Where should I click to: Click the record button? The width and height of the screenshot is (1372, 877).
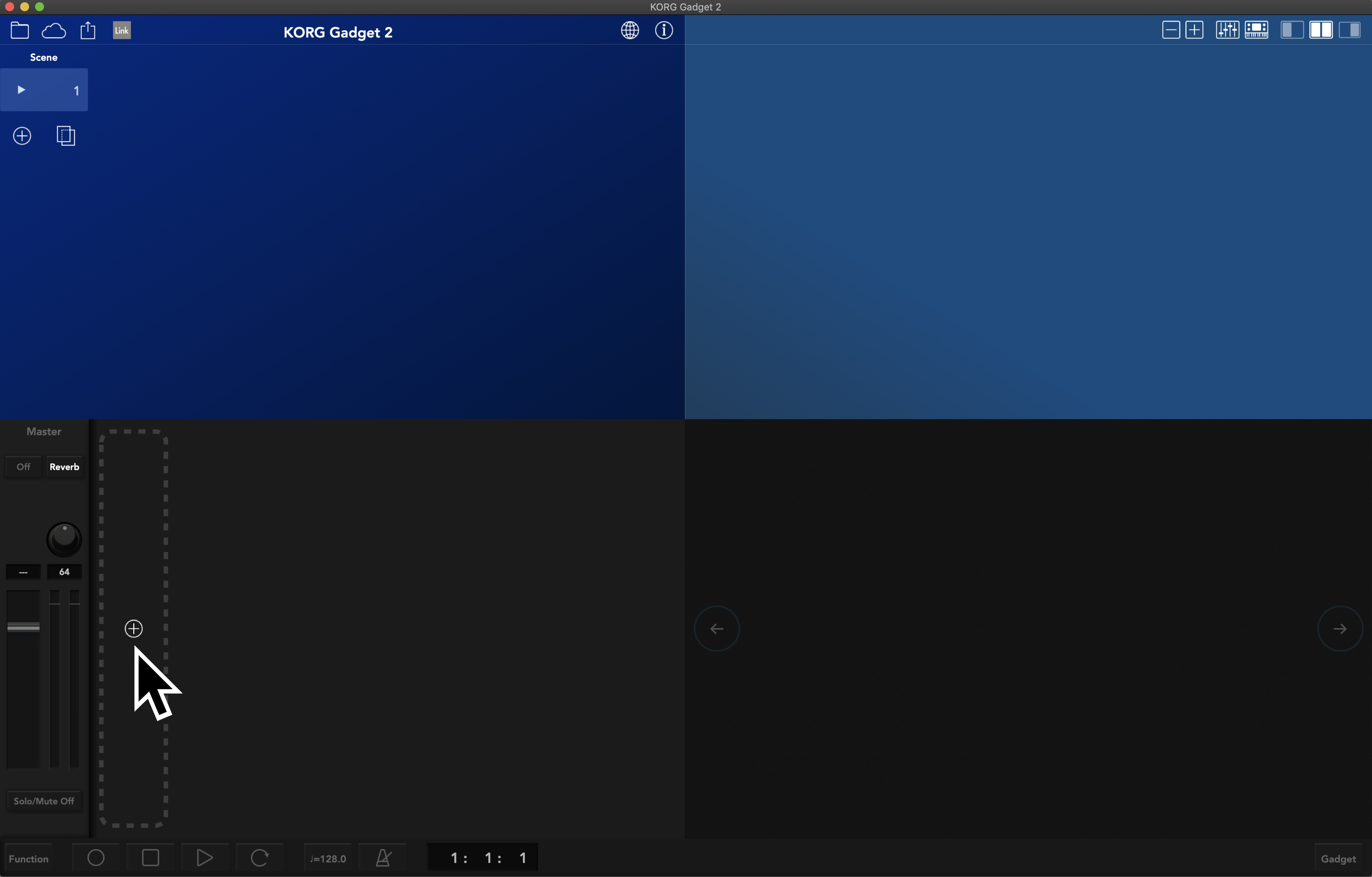point(96,858)
